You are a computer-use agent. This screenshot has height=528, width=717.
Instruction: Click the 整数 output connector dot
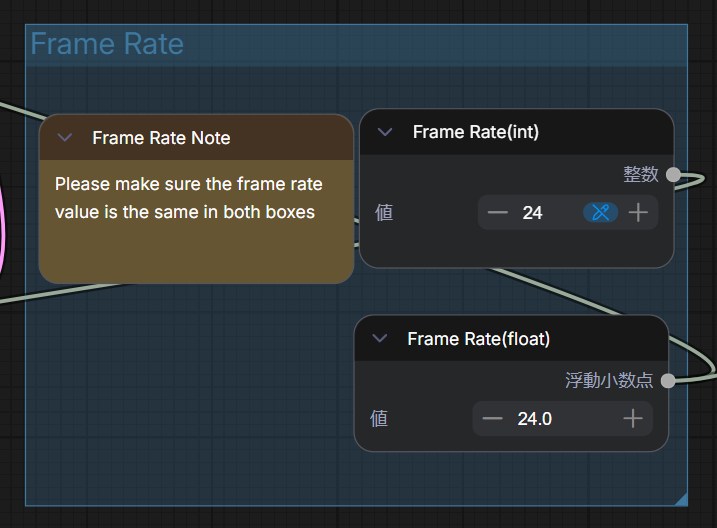[673, 175]
